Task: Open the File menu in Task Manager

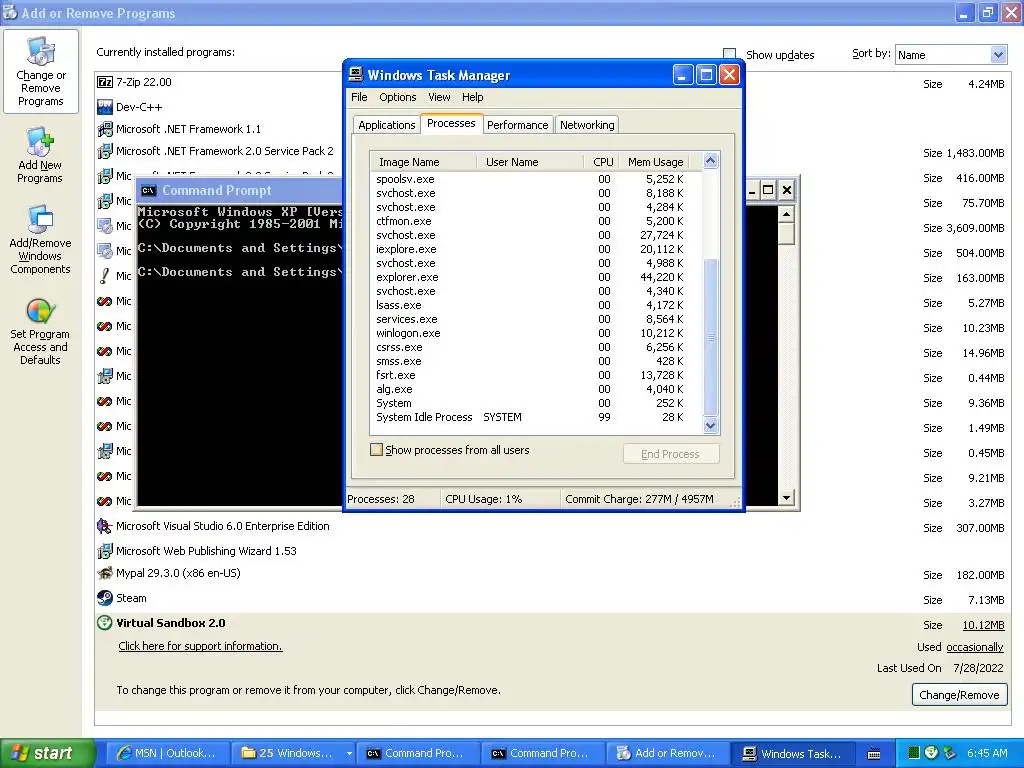Action: click(359, 97)
